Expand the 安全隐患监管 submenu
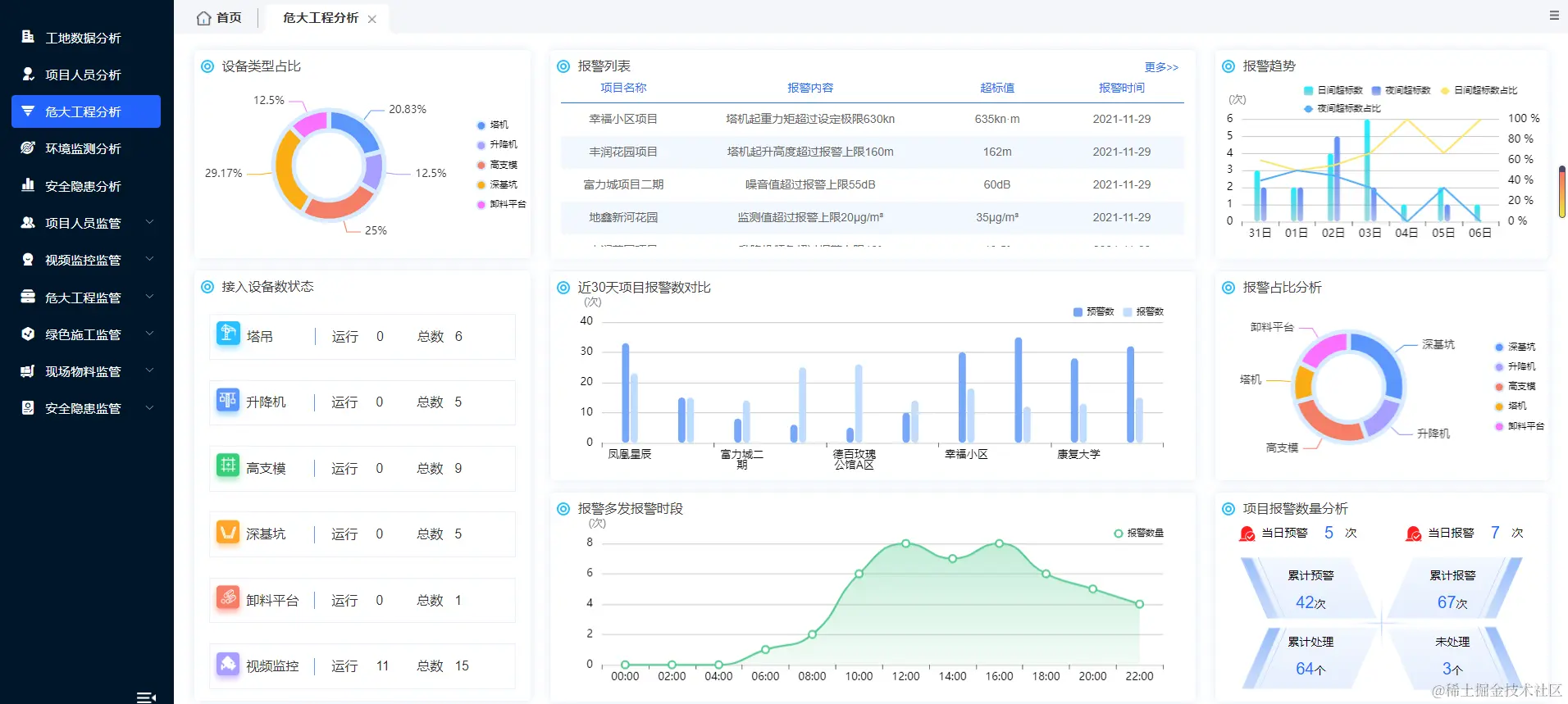This screenshot has height=704, width=1568. [149, 407]
